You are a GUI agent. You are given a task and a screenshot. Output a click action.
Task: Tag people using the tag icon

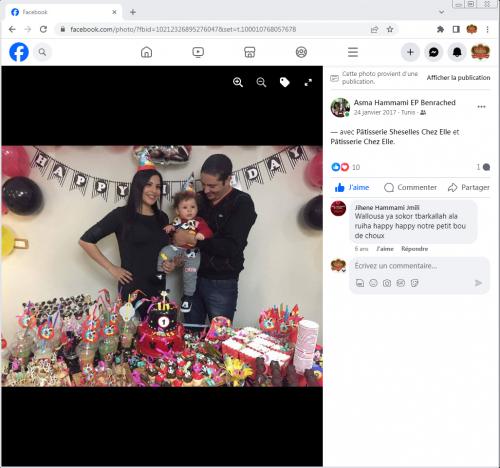coord(284,82)
